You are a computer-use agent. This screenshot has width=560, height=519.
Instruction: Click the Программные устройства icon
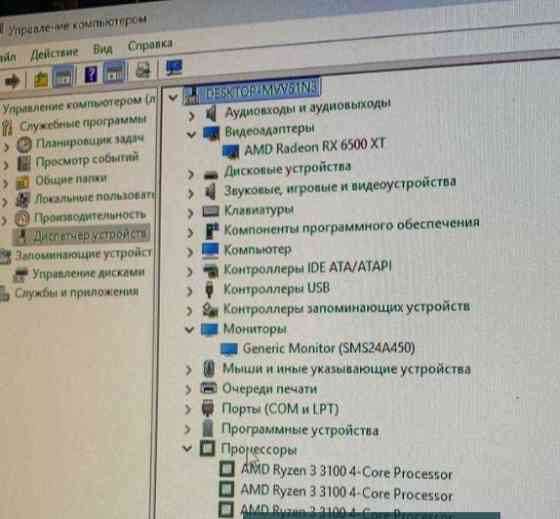[207, 428]
